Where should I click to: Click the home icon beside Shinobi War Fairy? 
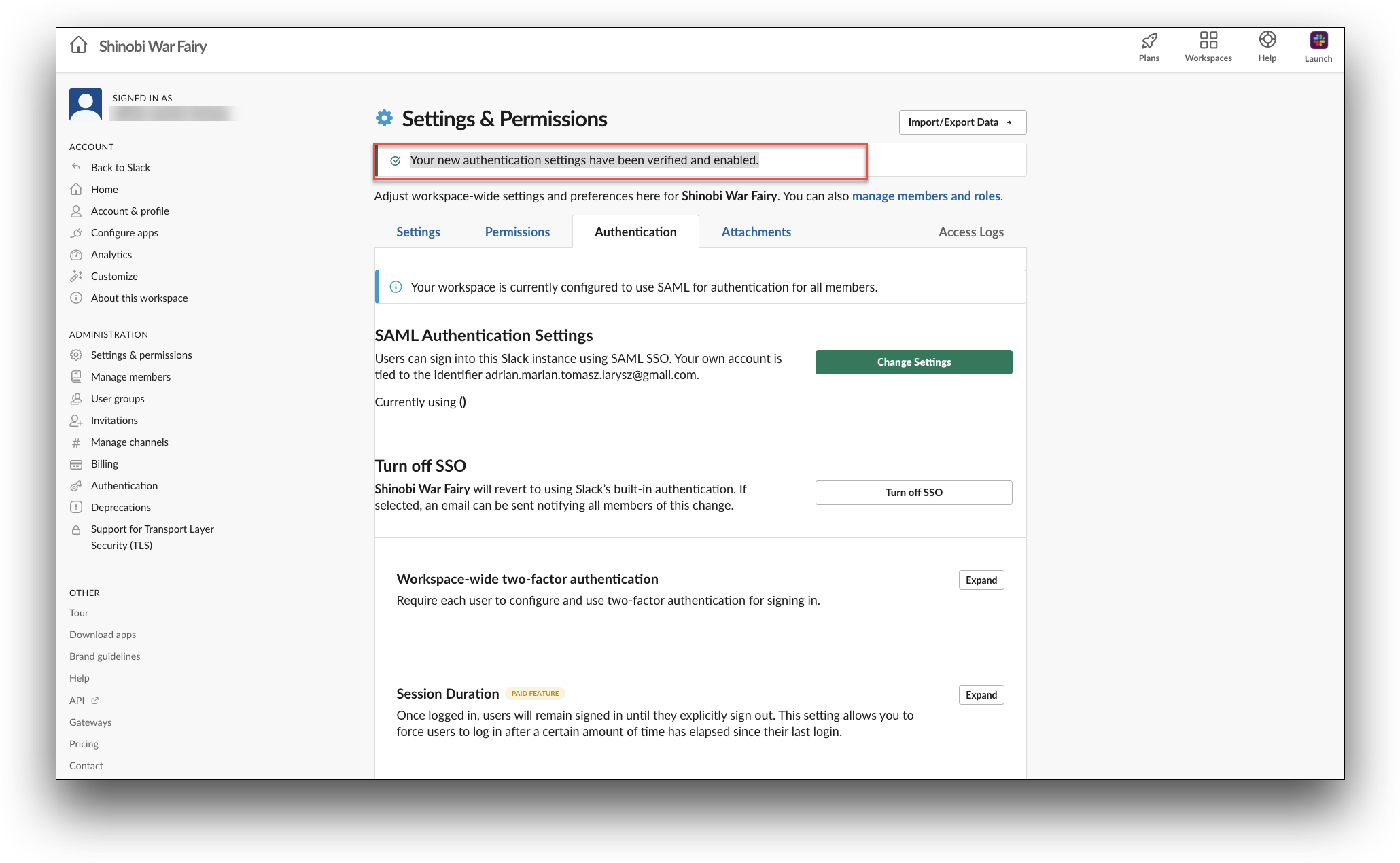79,46
